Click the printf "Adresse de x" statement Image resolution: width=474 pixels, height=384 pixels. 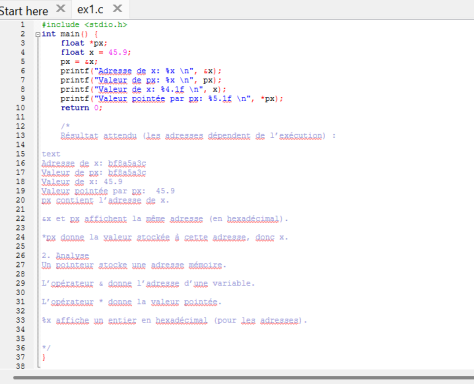[x=141, y=71]
